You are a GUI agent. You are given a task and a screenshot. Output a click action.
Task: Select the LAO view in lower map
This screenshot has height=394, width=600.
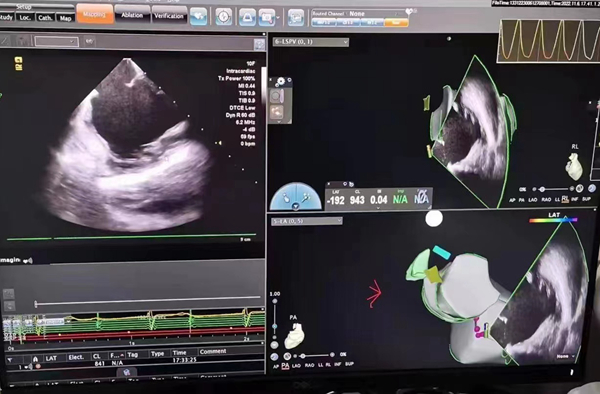coord(296,366)
